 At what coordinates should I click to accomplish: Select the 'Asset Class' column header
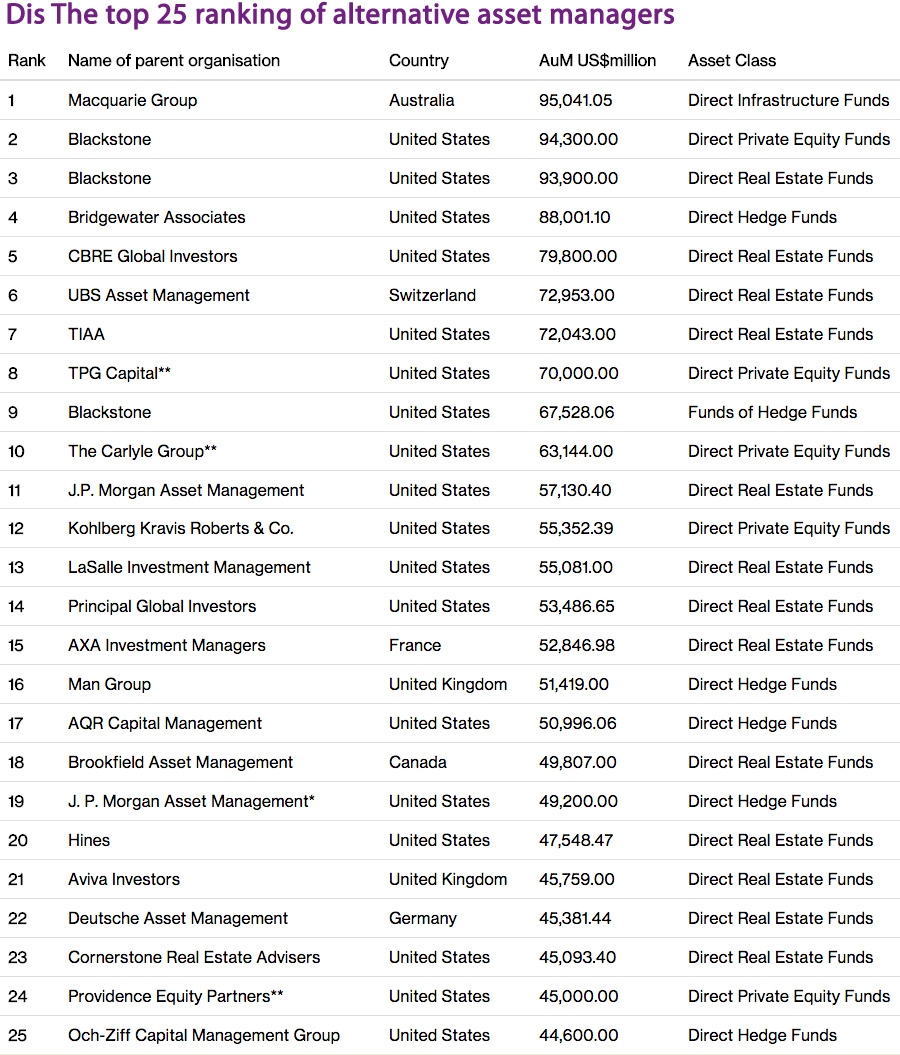click(732, 61)
